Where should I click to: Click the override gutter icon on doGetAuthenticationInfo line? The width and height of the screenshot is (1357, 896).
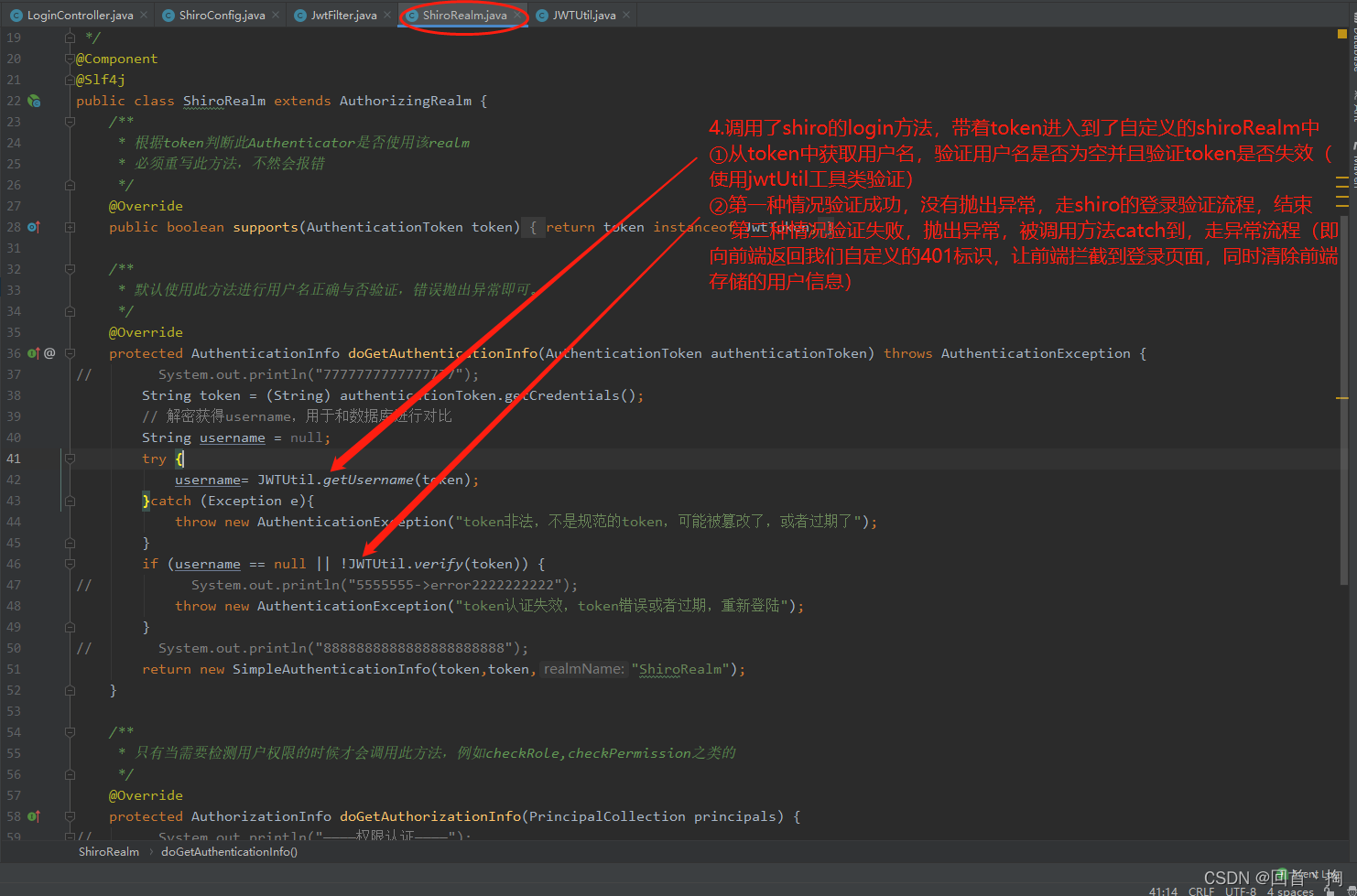(33, 353)
